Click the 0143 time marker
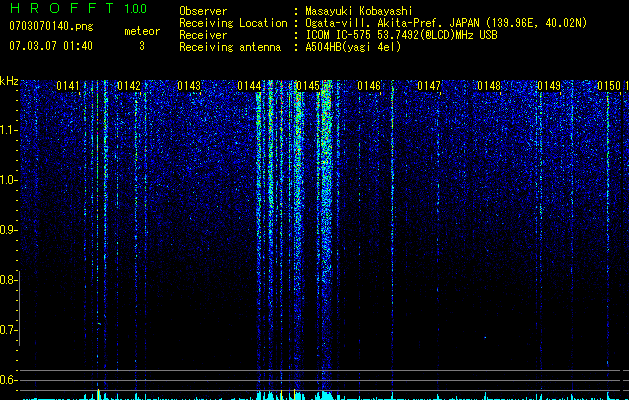Image resolution: width=629 pixels, height=400 pixels. 189,86
